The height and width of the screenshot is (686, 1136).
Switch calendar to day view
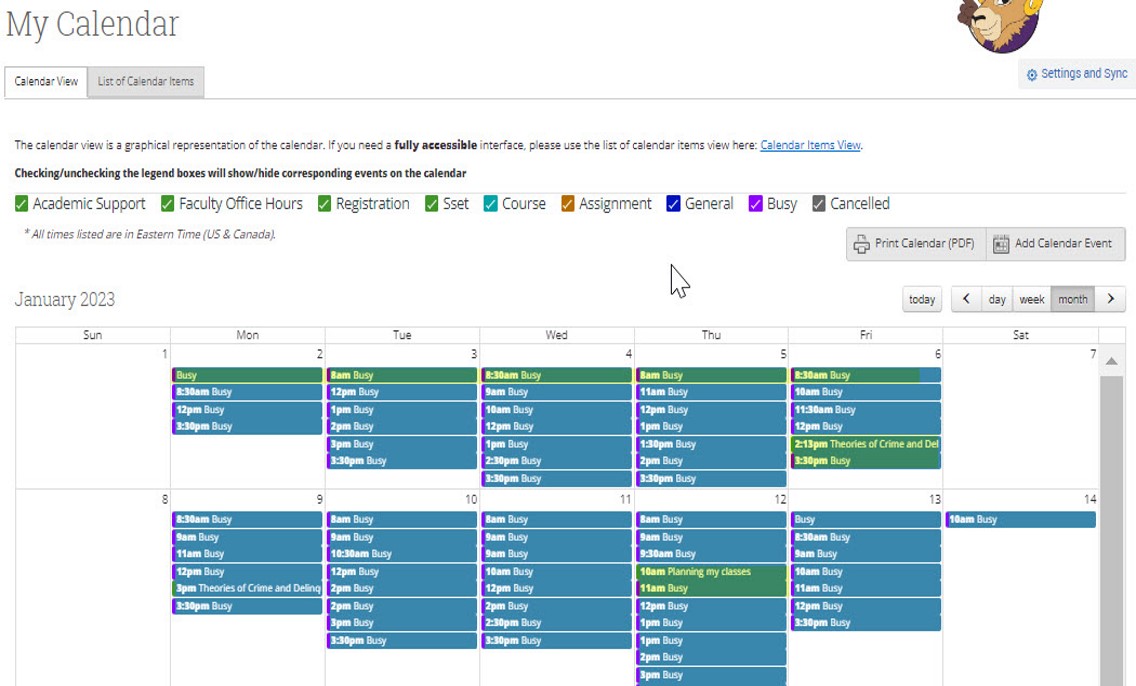click(x=997, y=299)
